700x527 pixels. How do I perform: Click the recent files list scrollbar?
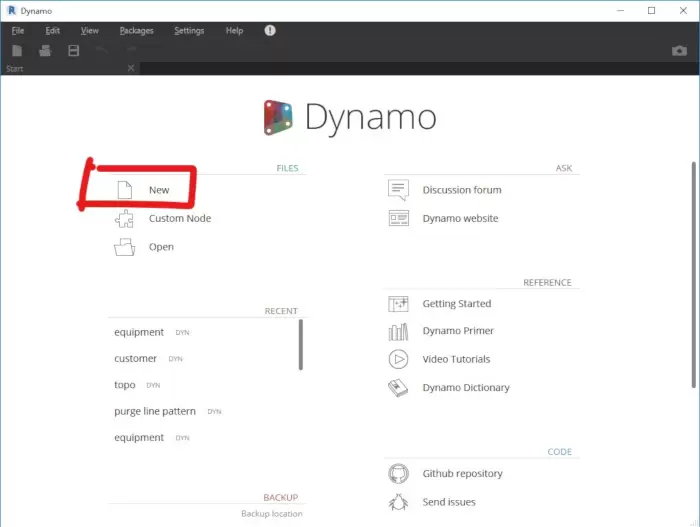pos(300,345)
